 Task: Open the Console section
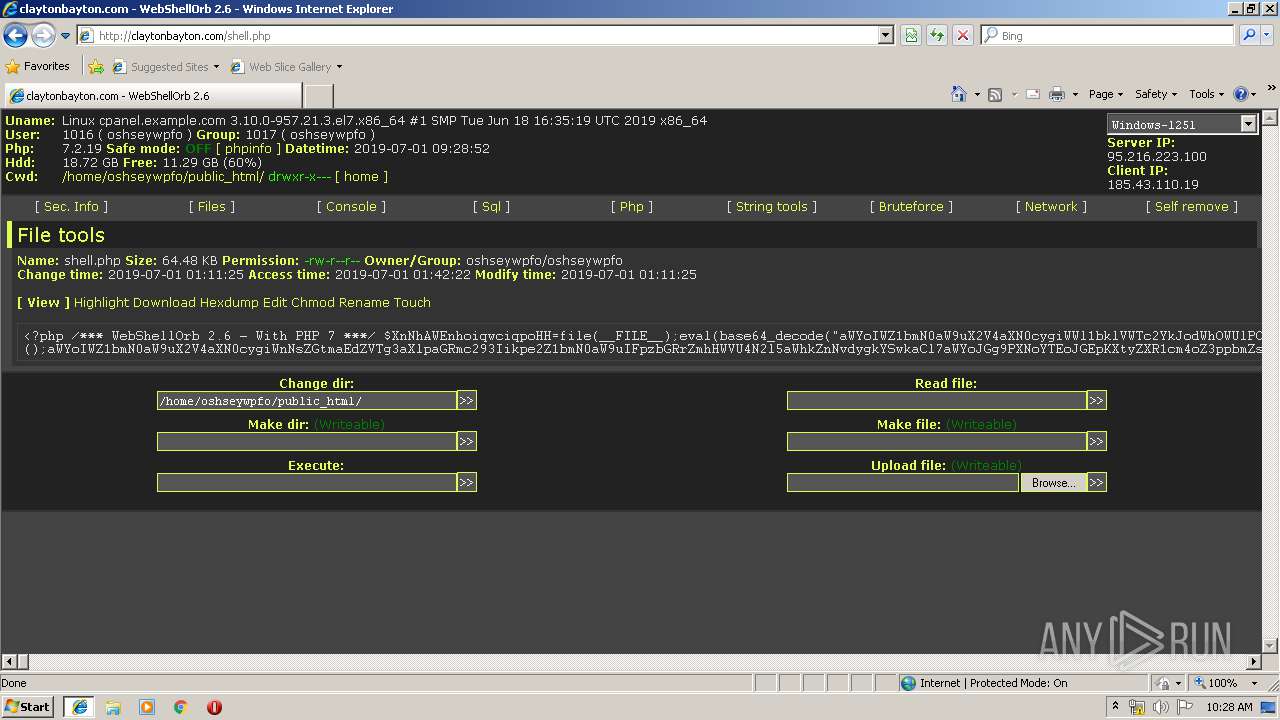click(351, 206)
